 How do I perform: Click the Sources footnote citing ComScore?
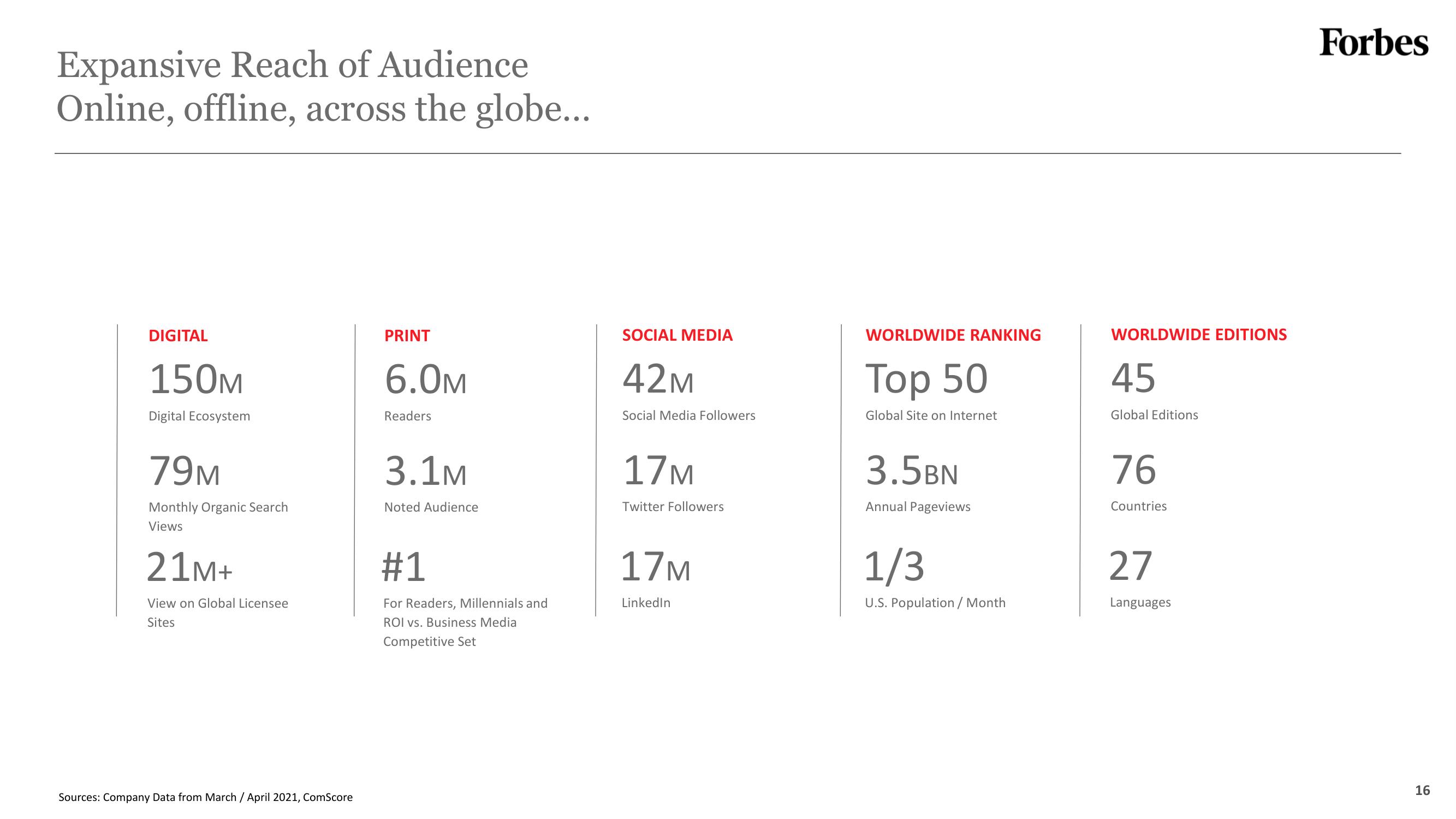coord(205,797)
